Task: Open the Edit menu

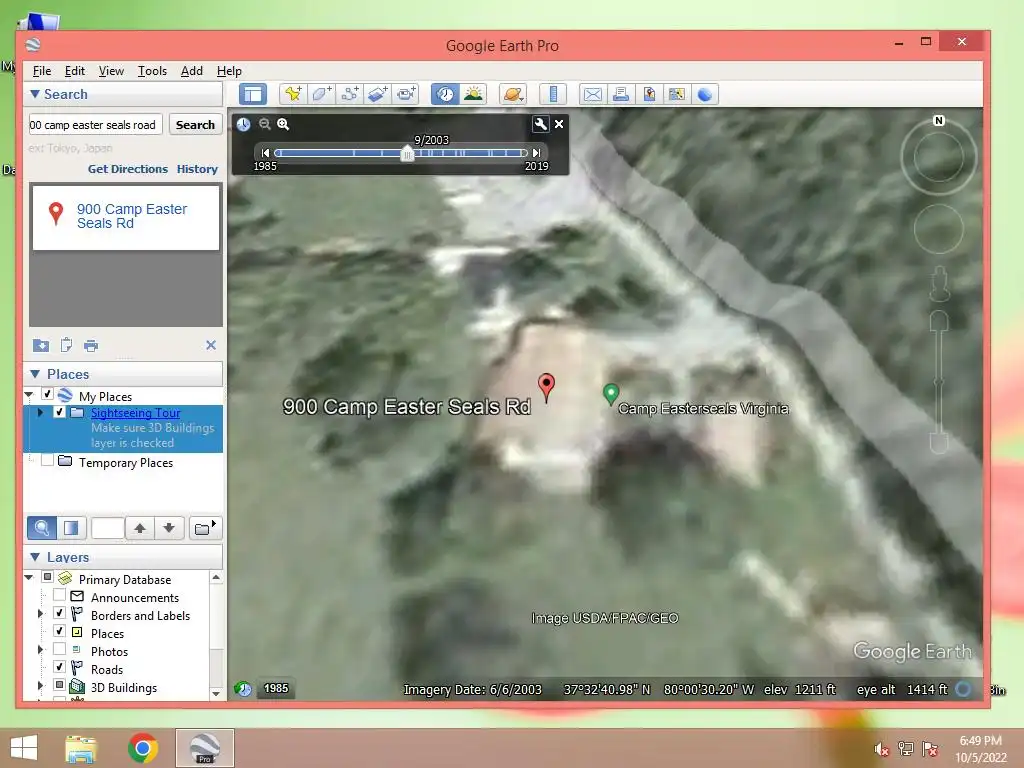Action: 74,71
